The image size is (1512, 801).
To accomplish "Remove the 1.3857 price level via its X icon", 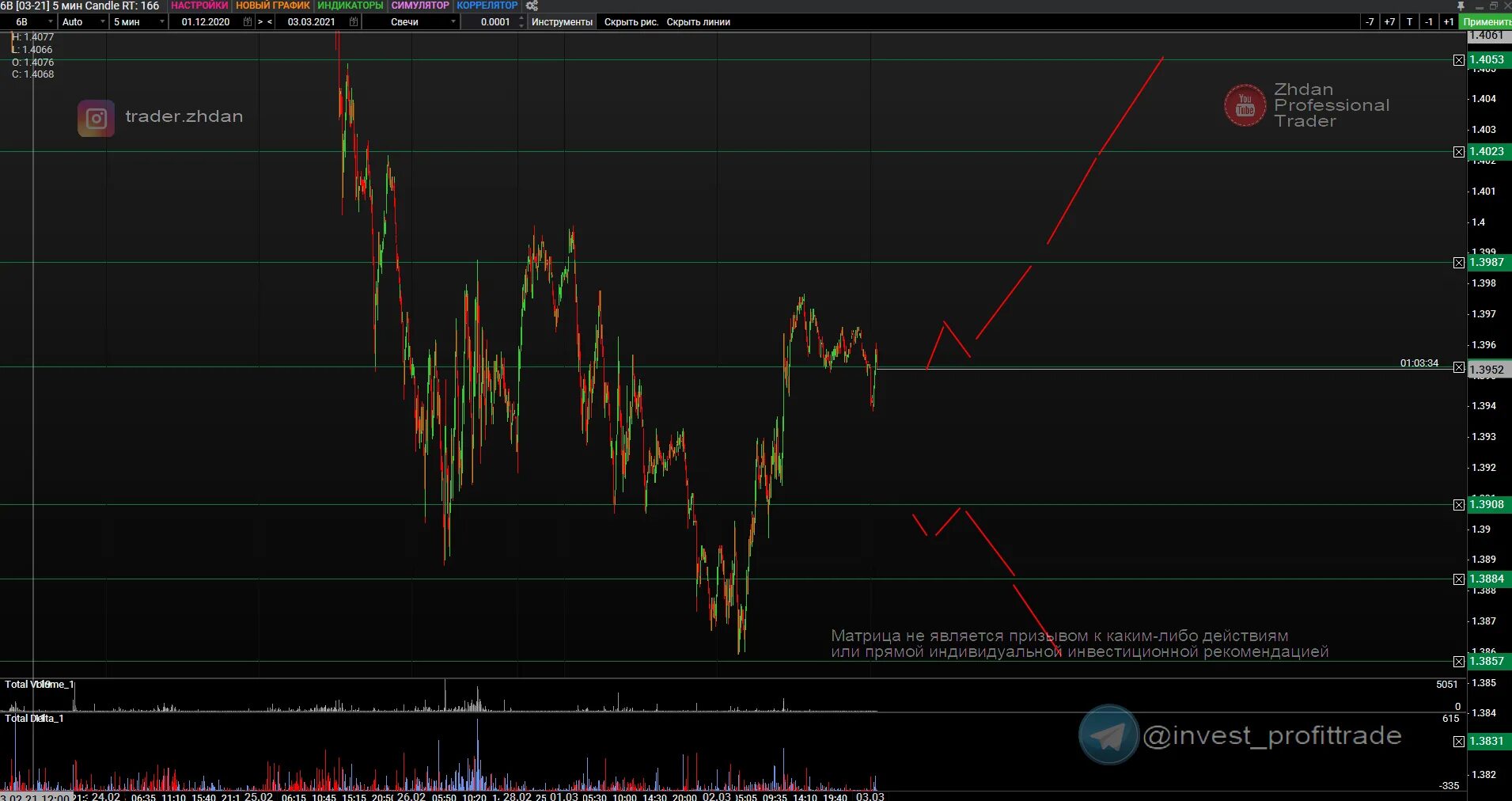I will pyautogui.click(x=1459, y=662).
